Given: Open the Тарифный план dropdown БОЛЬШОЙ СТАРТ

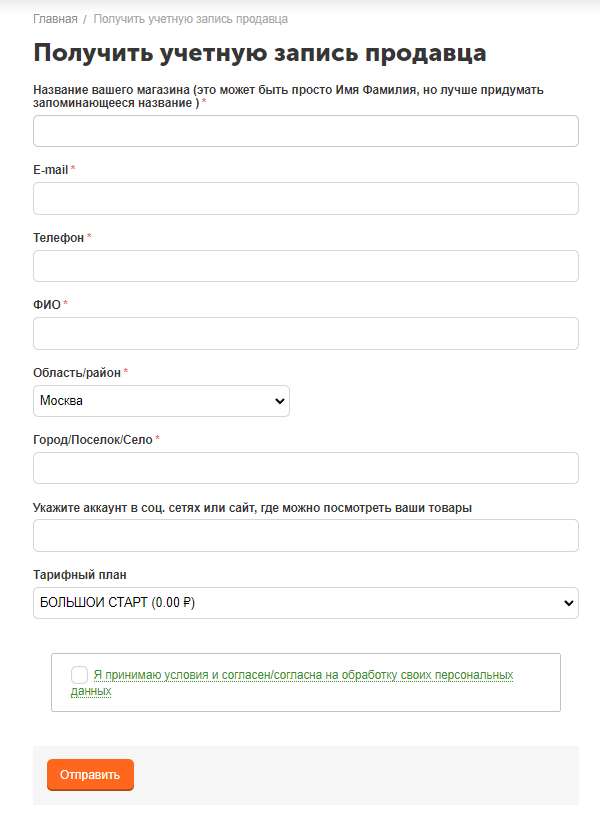Looking at the screenshot, I should coord(306,603).
